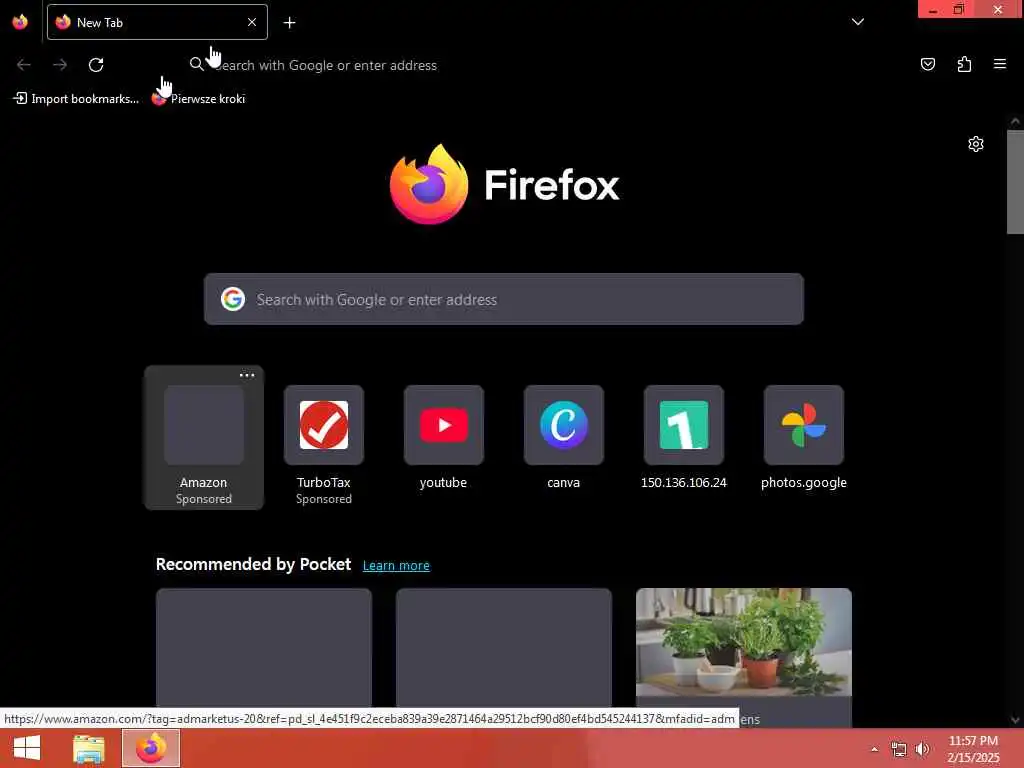Viewport: 1024px width, 768px height.
Task: Click the scrollbar down arrow
Action: point(1015,720)
